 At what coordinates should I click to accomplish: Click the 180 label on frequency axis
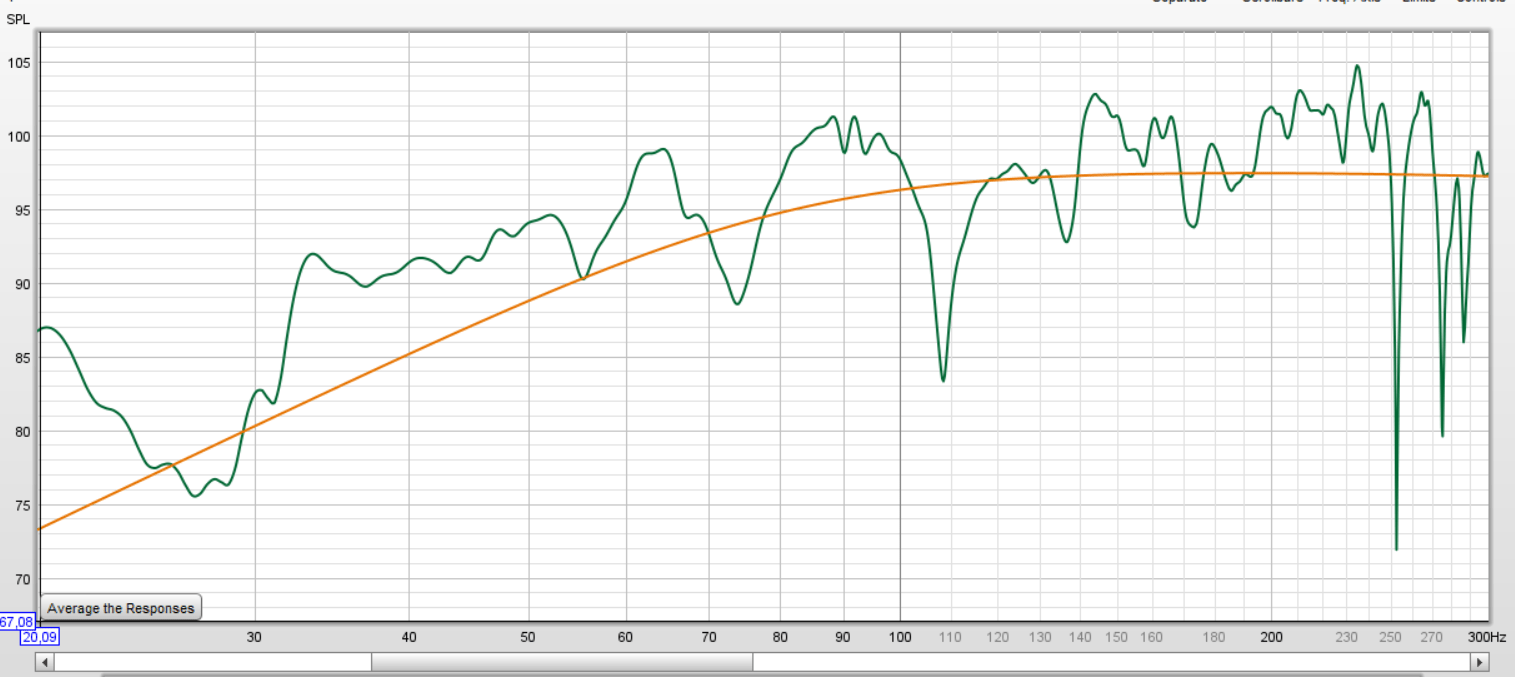tap(1215, 637)
